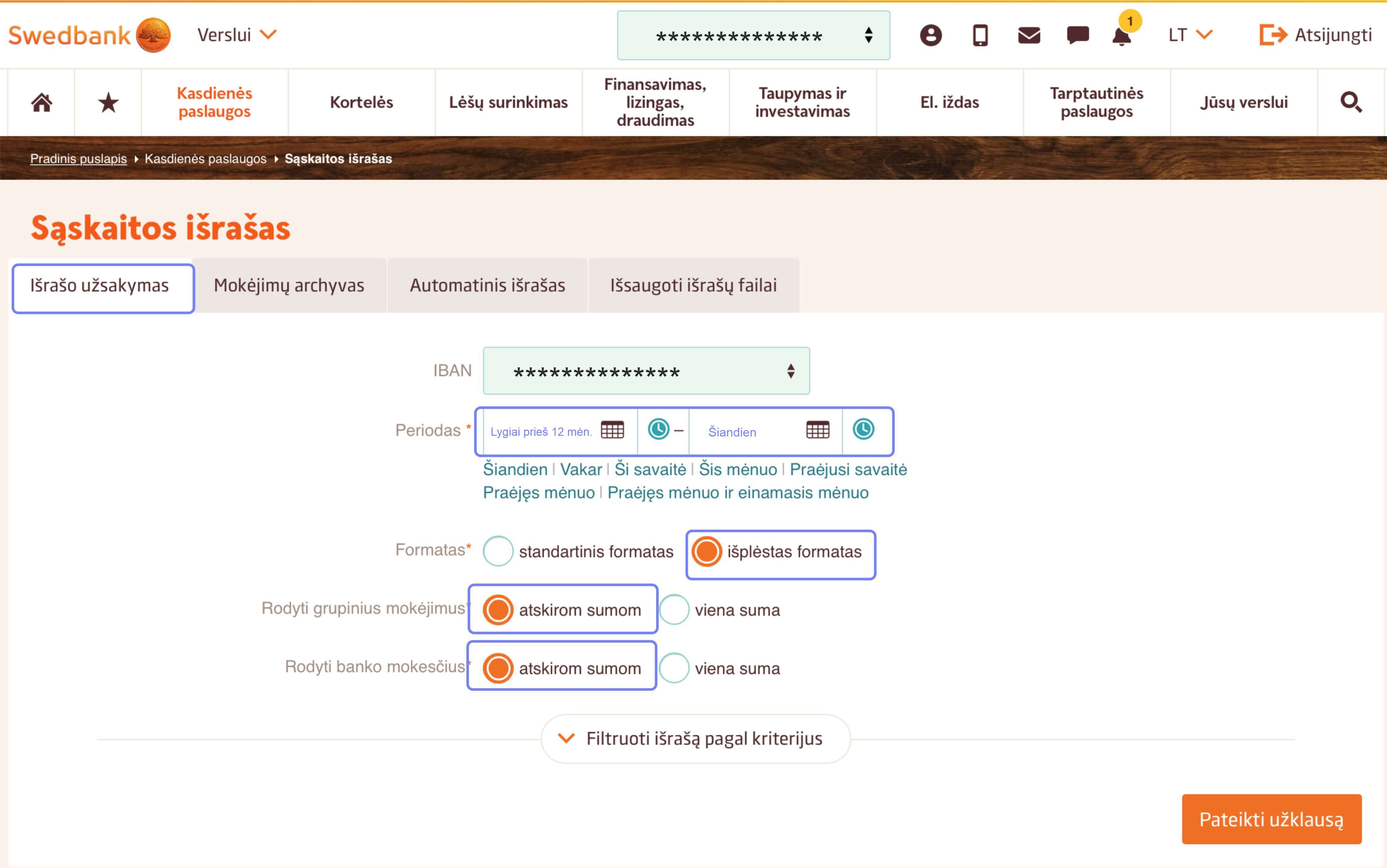
Task: Click the Šiandien end date input field
Action: 746,432
